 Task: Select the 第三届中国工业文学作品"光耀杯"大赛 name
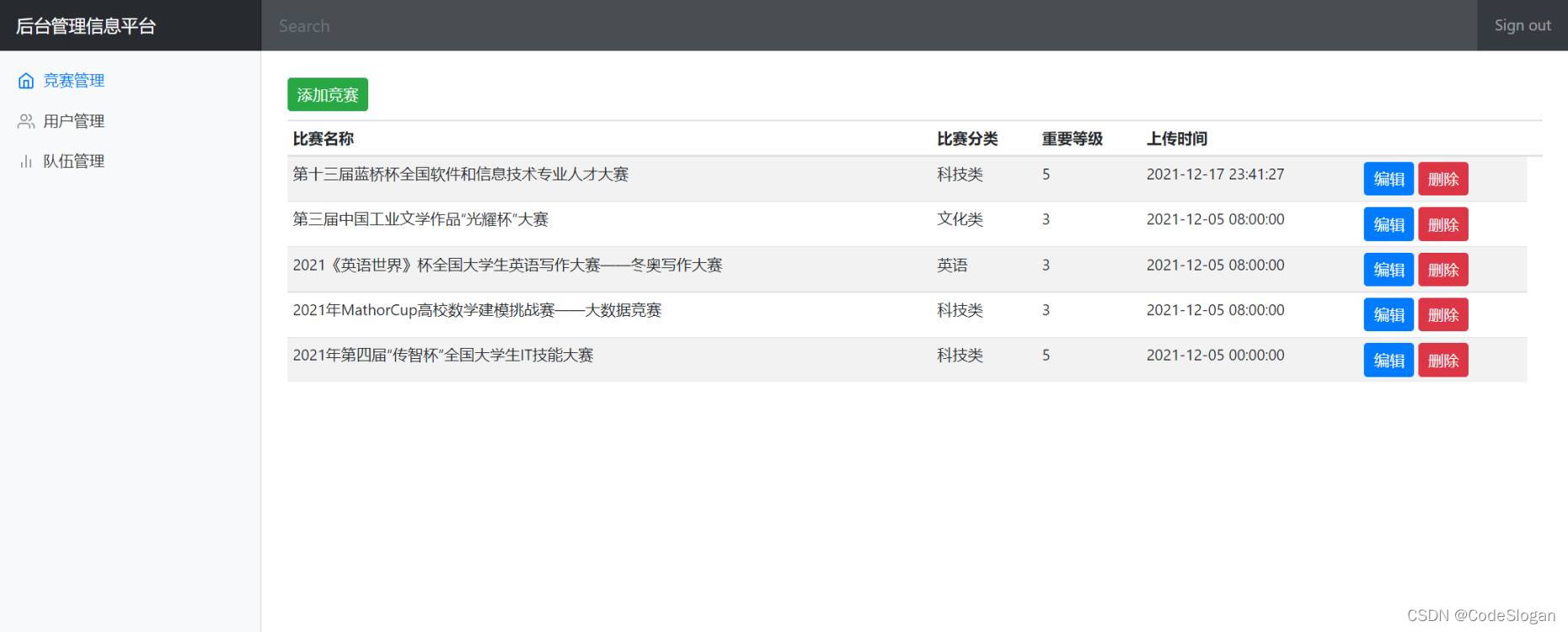[x=420, y=220]
